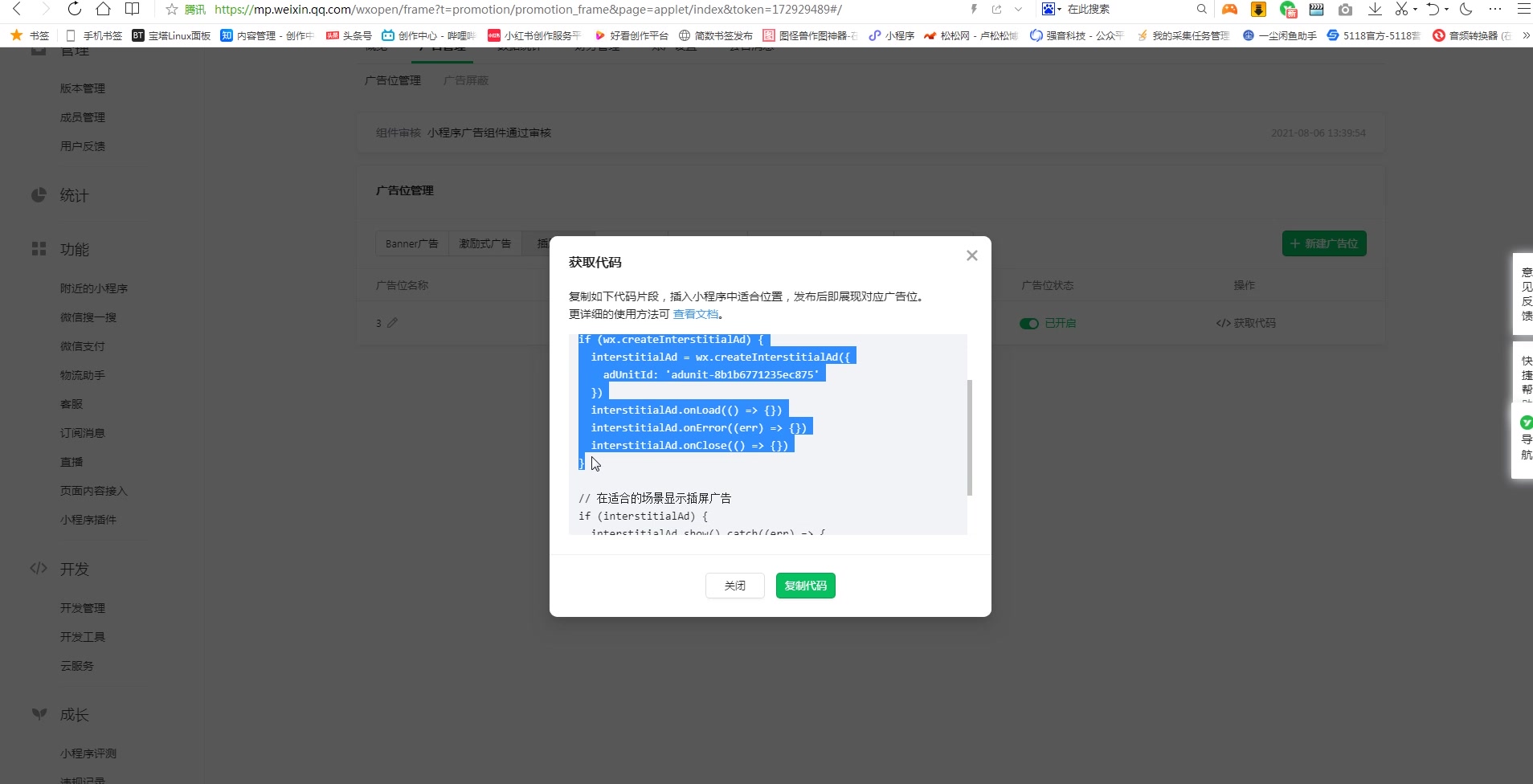Open 版本管理 in the sidebar
1533x784 pixels.
pos(83,88)
